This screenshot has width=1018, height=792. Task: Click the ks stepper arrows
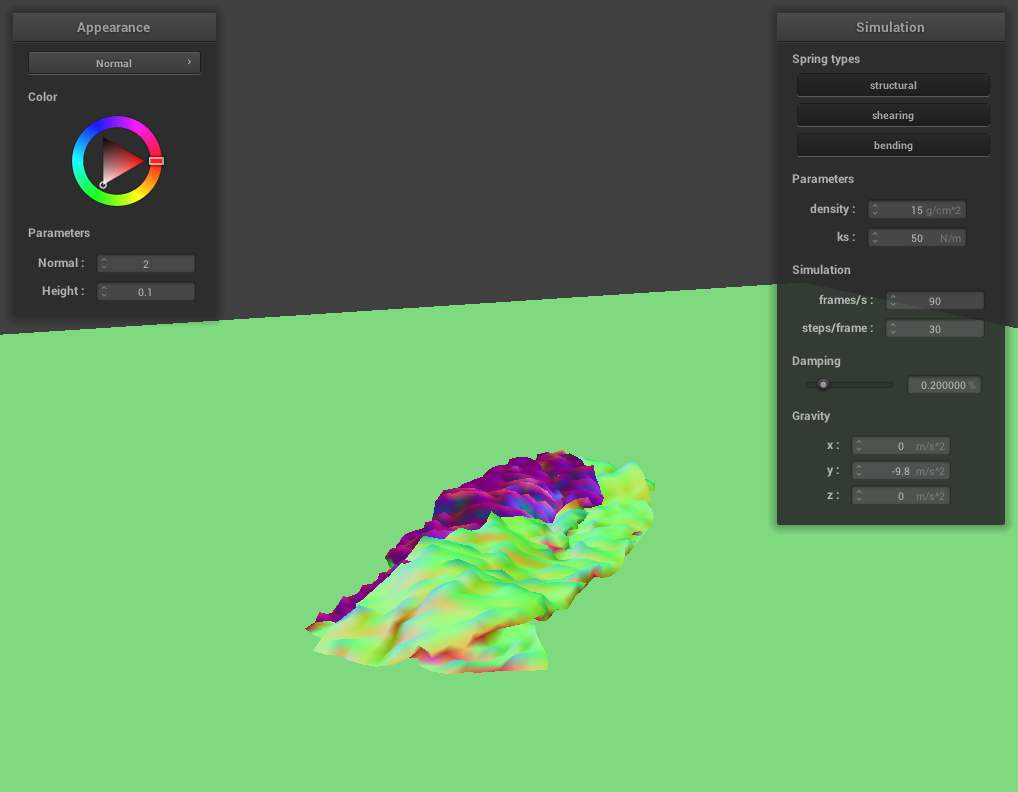[x=875, y=238]
